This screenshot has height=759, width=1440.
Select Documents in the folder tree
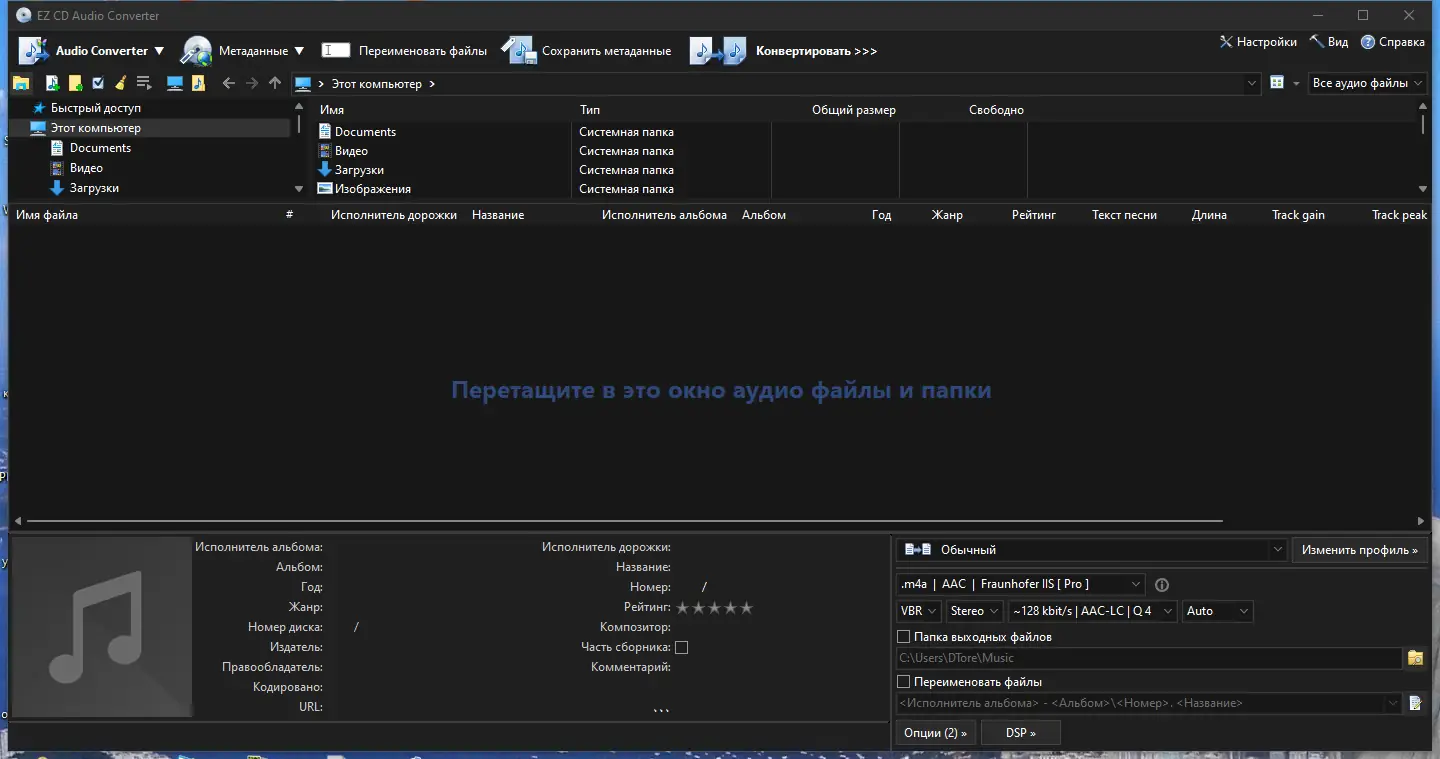click(100, 148)
